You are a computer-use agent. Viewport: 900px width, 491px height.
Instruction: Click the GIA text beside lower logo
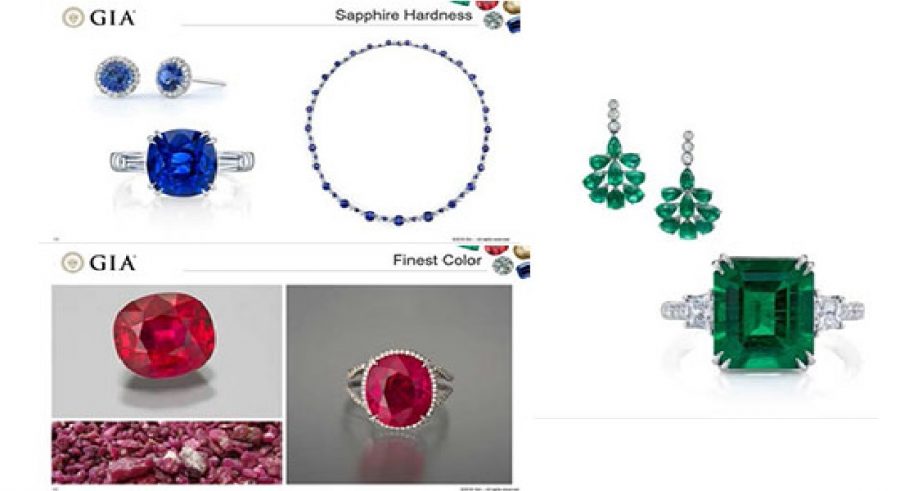(x=112, y=263)
